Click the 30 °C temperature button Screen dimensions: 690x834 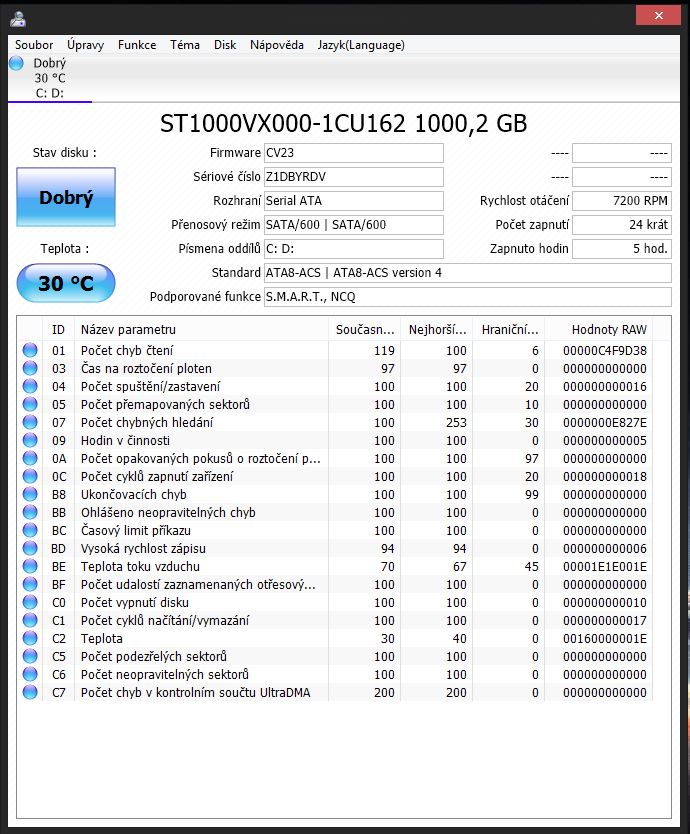66,283
